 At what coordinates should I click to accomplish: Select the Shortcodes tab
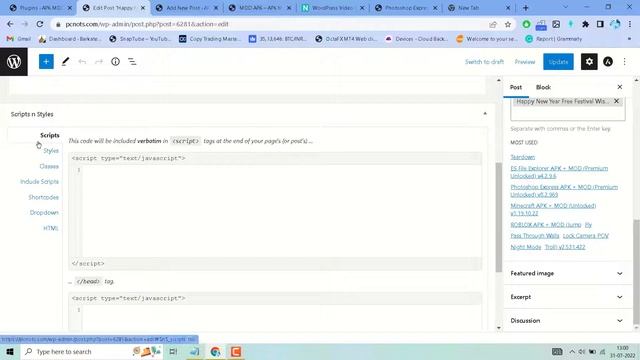pyautogui.click(x=44, y=197)
